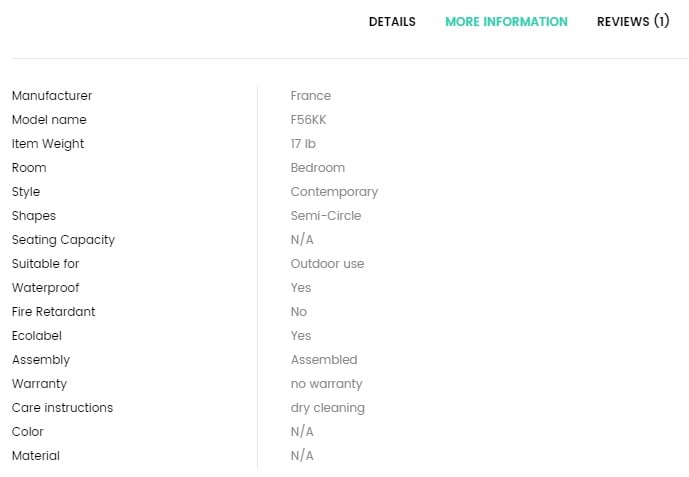Image resolution: width=689 pixels, height=477 pixels.
Task: Open the Reviews (1) tab
Action: click(x=633, y=21)
